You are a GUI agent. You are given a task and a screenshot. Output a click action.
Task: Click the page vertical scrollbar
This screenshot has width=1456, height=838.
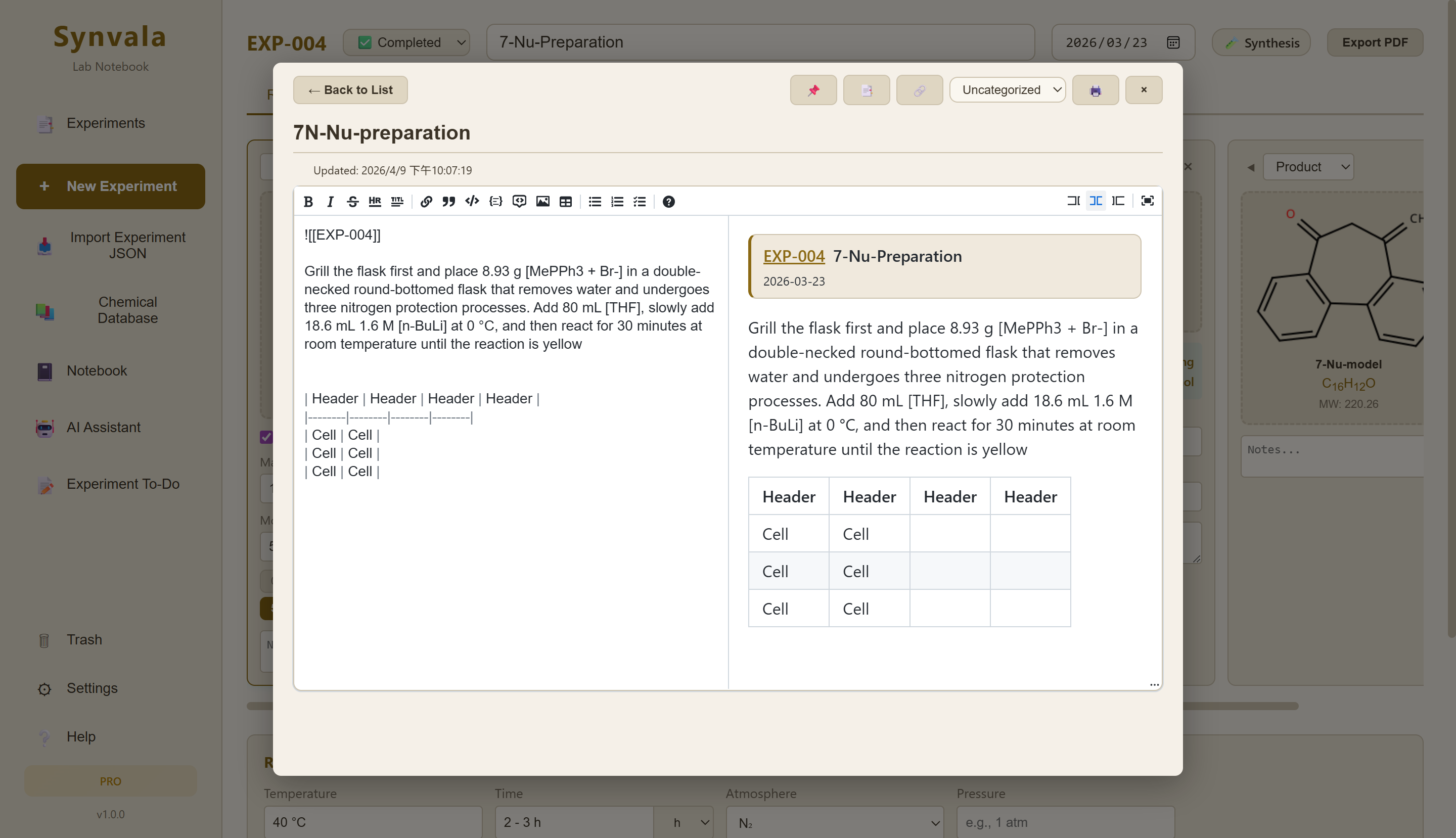1451,318
